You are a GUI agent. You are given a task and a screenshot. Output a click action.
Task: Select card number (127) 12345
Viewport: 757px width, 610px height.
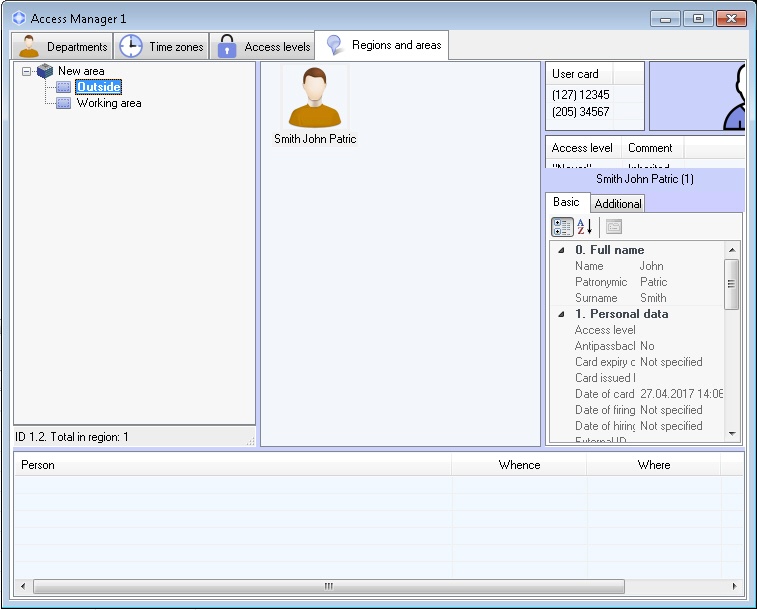pos(581,95)
